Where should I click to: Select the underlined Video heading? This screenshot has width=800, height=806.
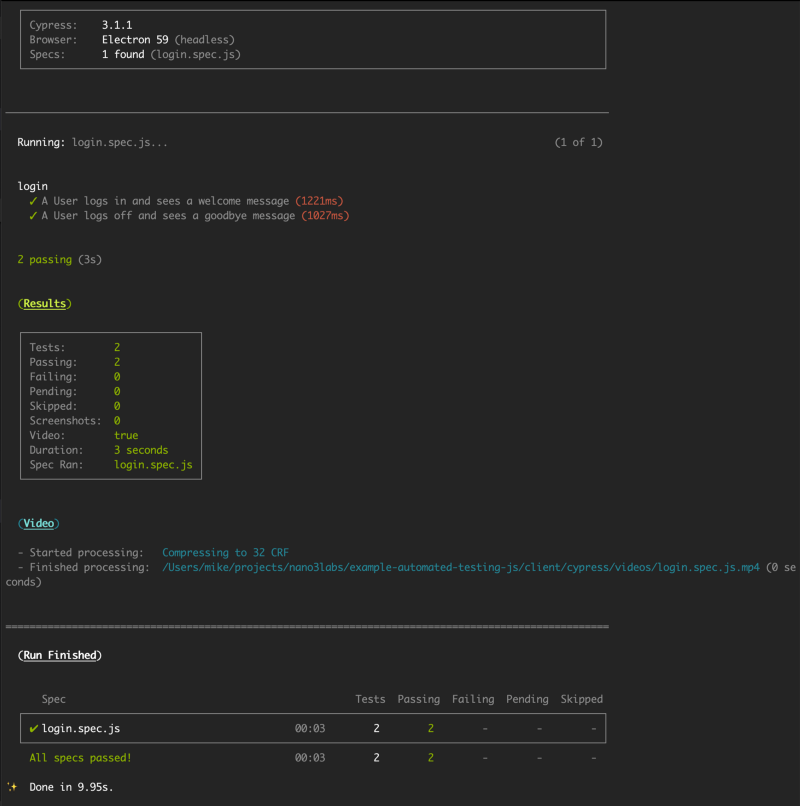coord(39,524)
